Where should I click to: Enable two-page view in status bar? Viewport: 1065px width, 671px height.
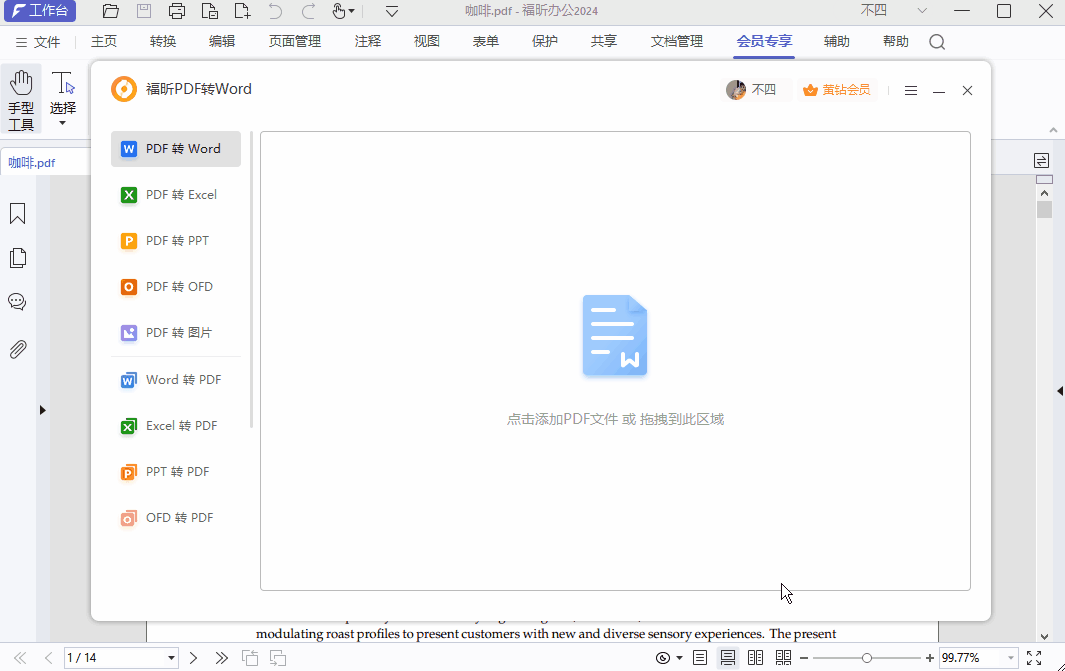[755, 658]
